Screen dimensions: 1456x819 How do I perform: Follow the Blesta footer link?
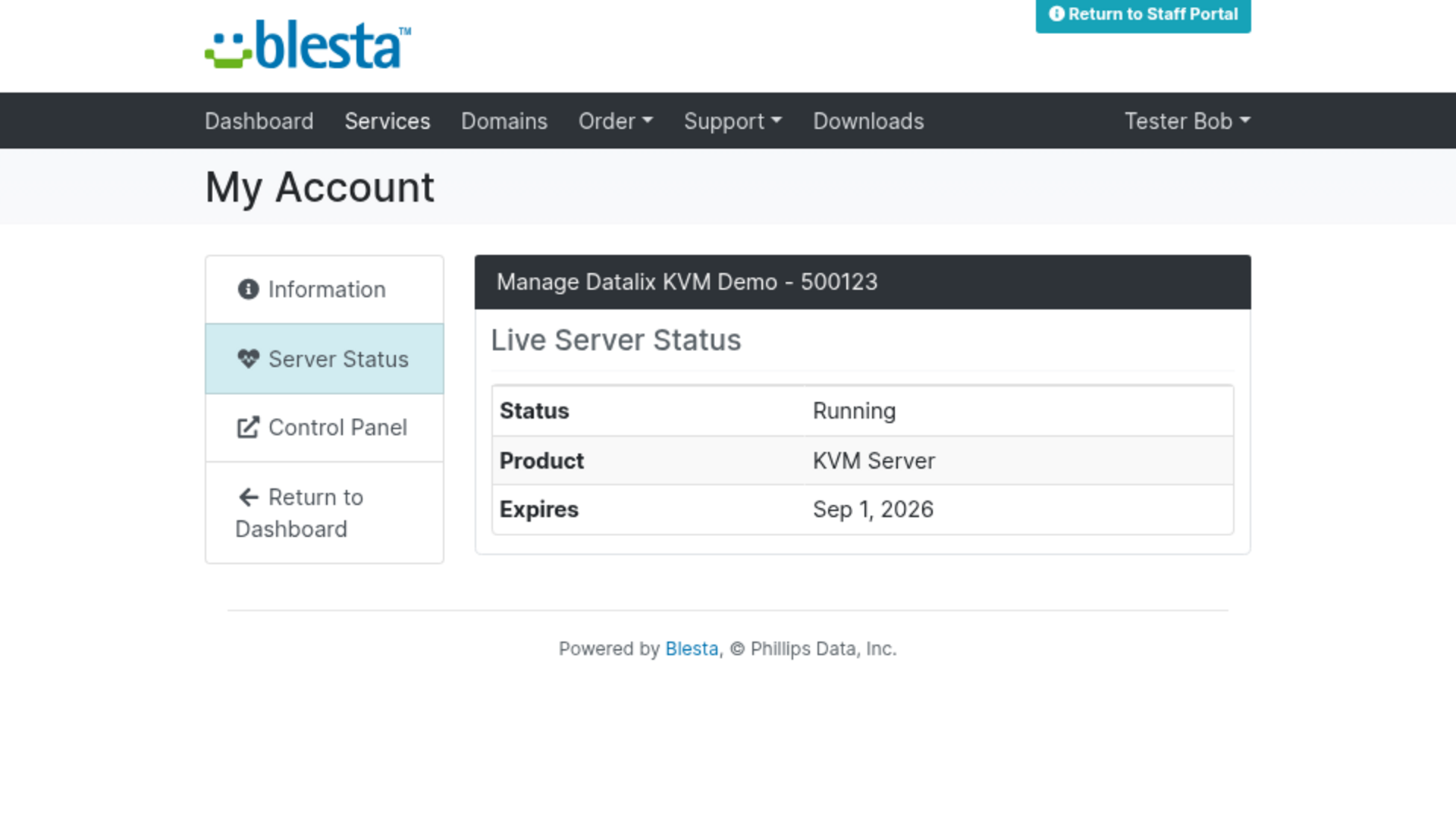tap(692, 649)
